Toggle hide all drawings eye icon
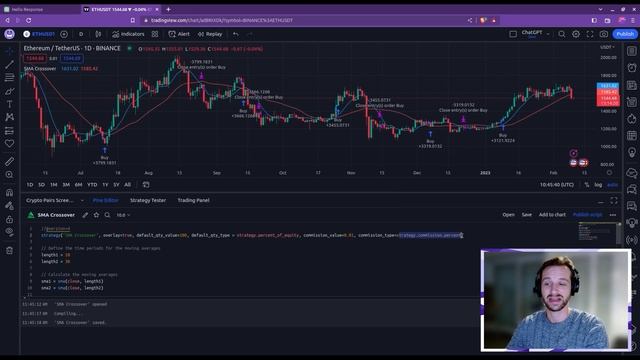 point(9,232)
